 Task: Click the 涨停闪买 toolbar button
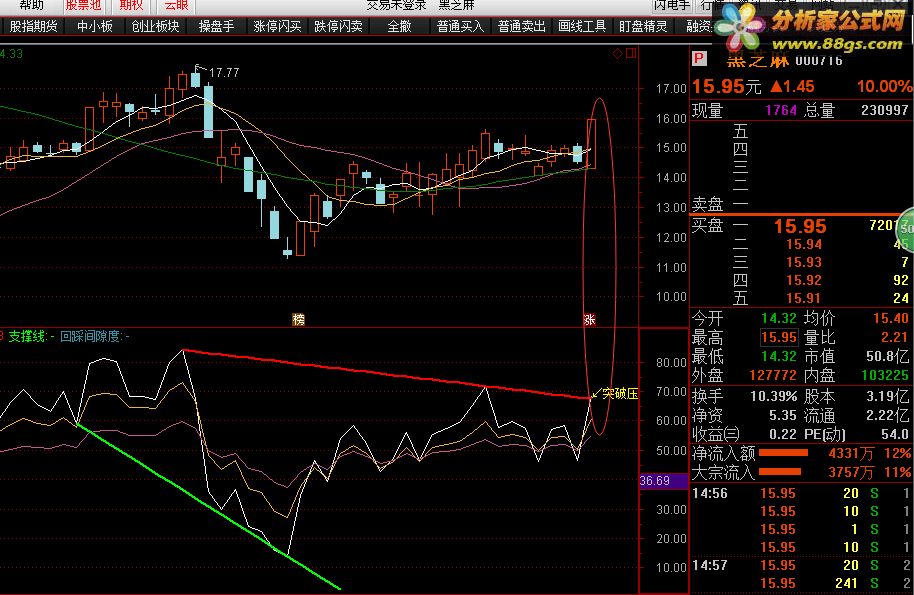(277, 26)
